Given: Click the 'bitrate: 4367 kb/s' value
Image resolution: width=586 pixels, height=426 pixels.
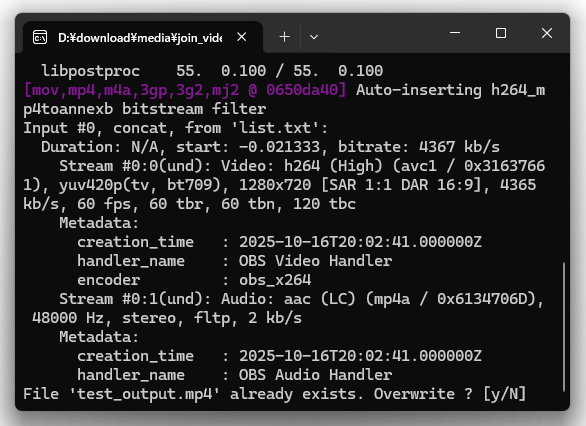Looking at the screenshot, I should (419, 147).
